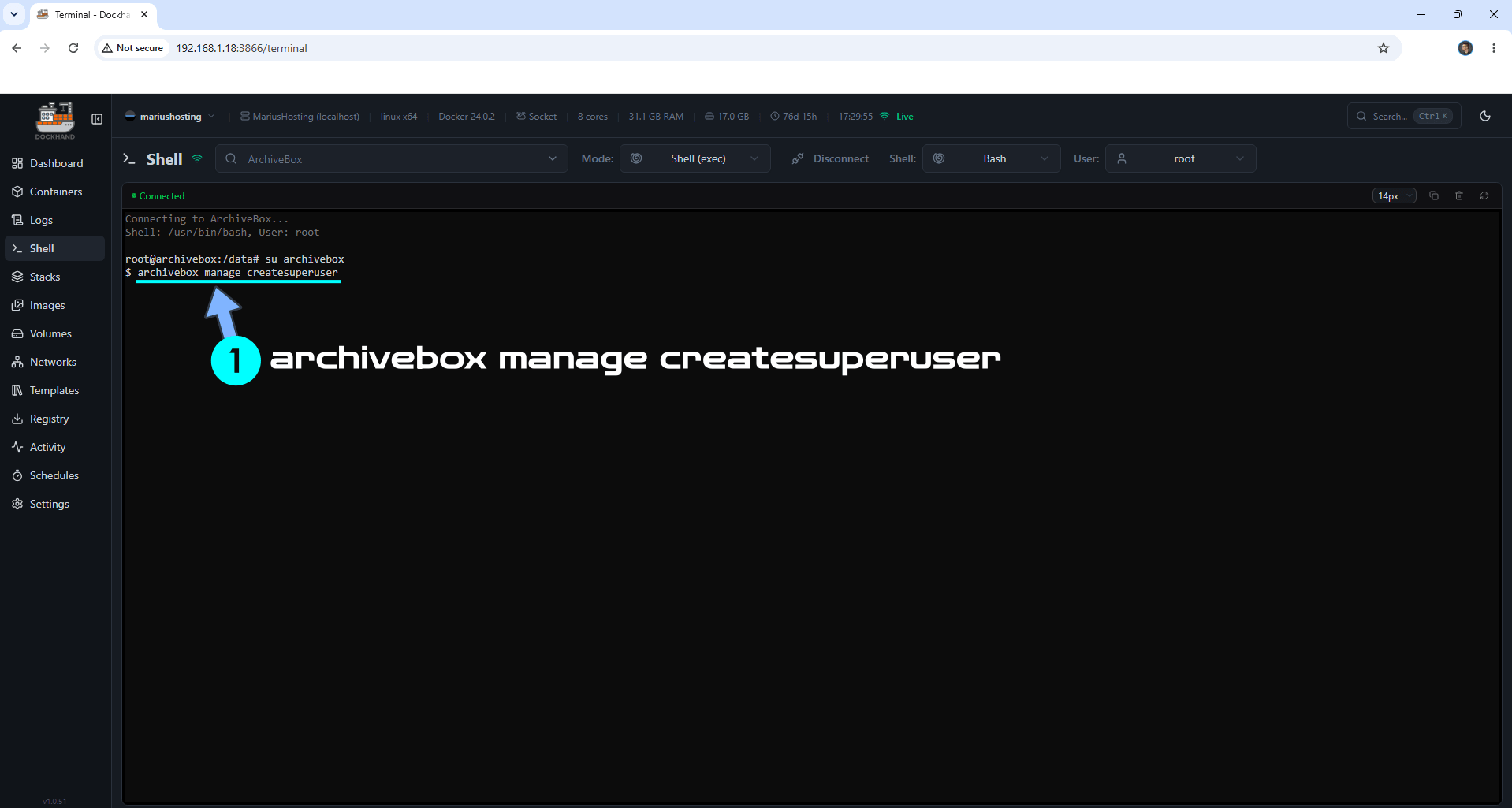The image size is (1512, 808).
Task: Open Containers in sidebar
Action: point(54,192)
